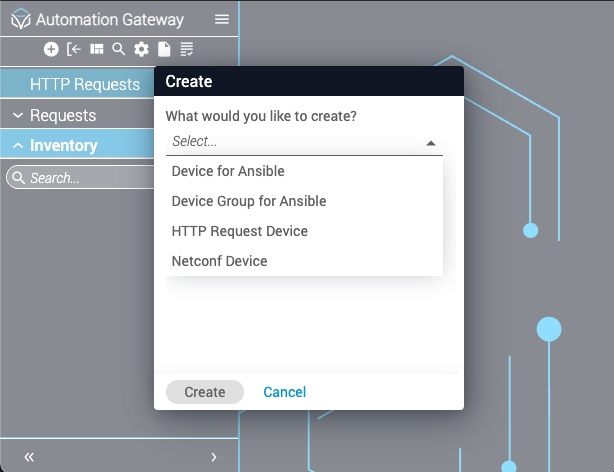Click the magnifier search toolbar icon
Screen dimensions: 614x472
coord(119,49)
